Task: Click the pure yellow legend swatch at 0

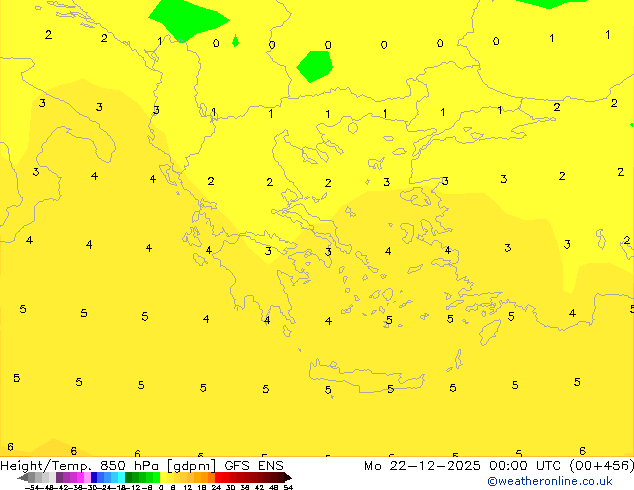Action: point(163,477)
